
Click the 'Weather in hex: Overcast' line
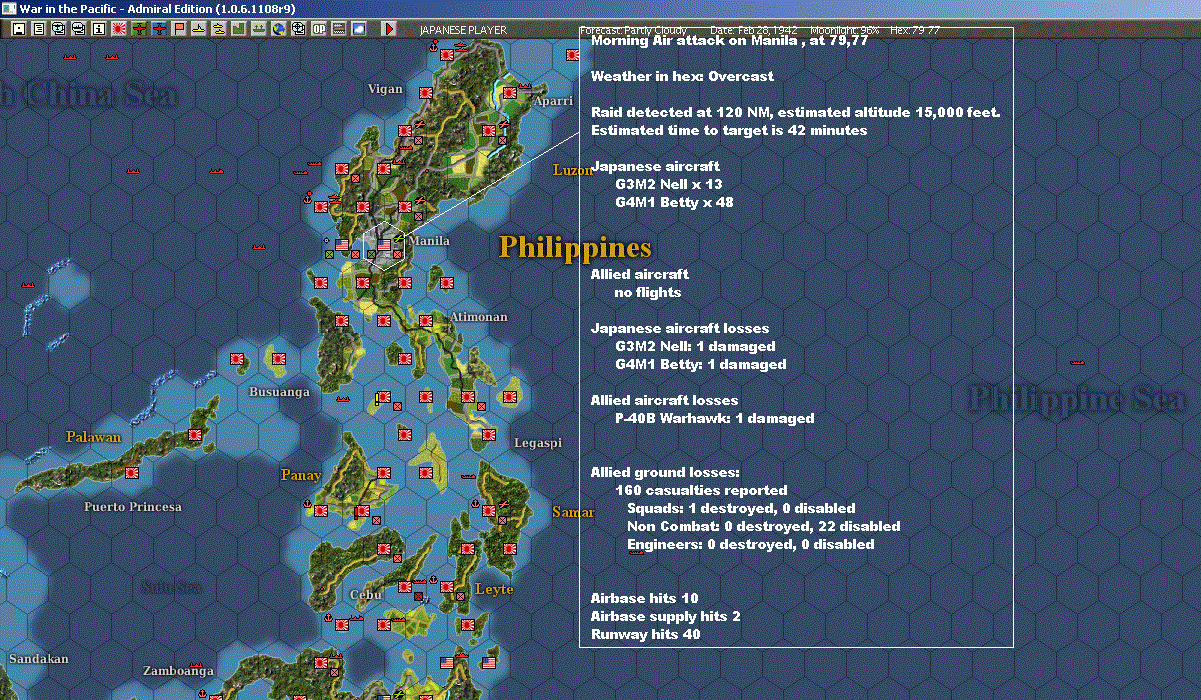click(x=682, y=76)
